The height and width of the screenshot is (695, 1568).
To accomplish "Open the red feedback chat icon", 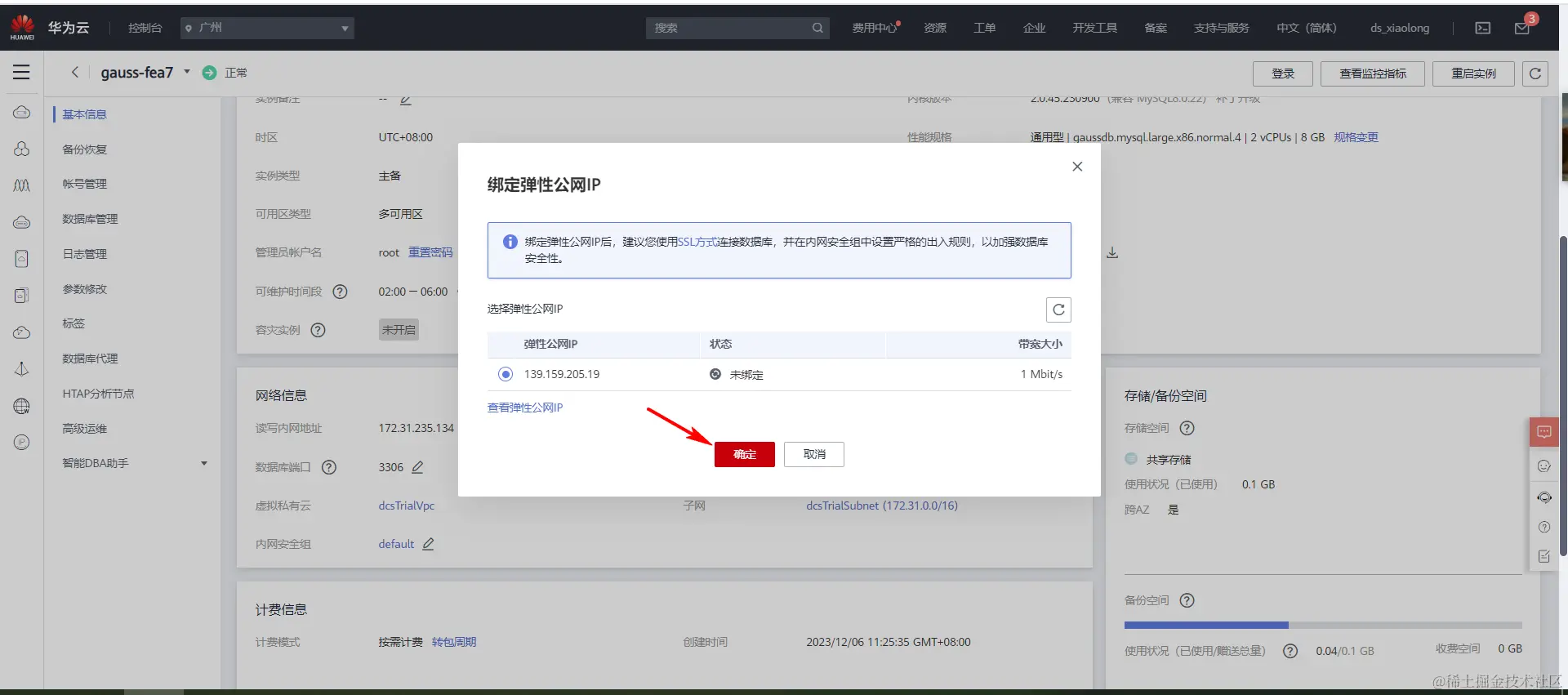I will click(x=1543, y=432).
